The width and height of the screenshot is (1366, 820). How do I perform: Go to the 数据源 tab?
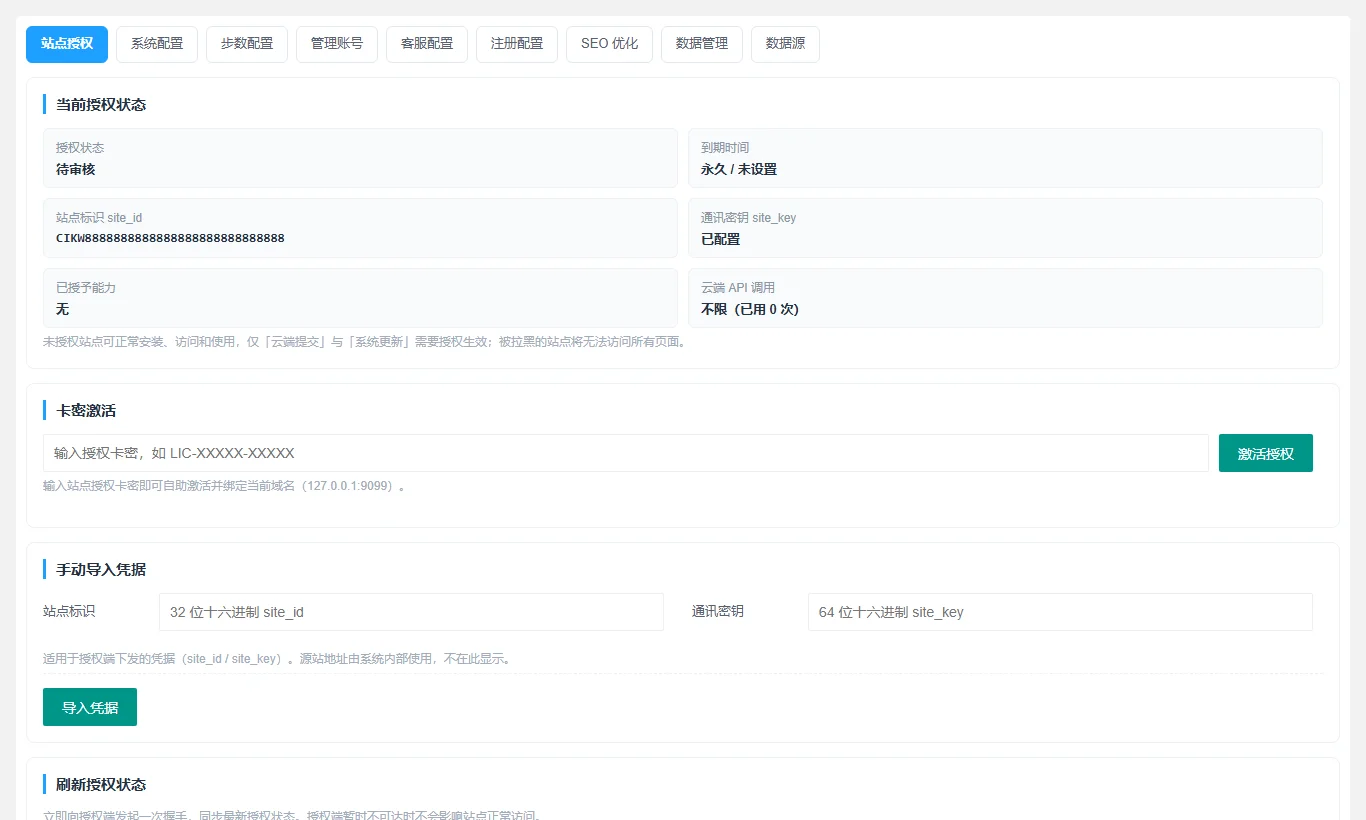click(785, 44)
